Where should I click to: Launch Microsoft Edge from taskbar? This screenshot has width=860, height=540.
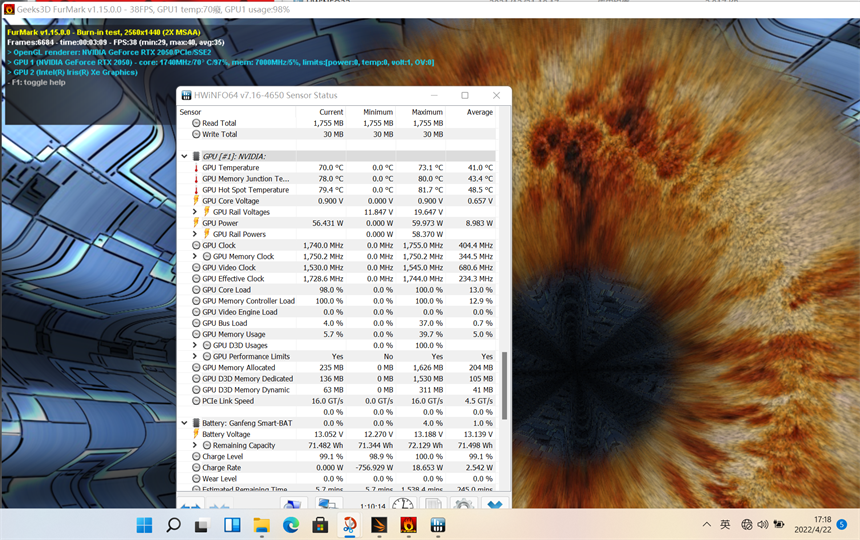[291, 525]
